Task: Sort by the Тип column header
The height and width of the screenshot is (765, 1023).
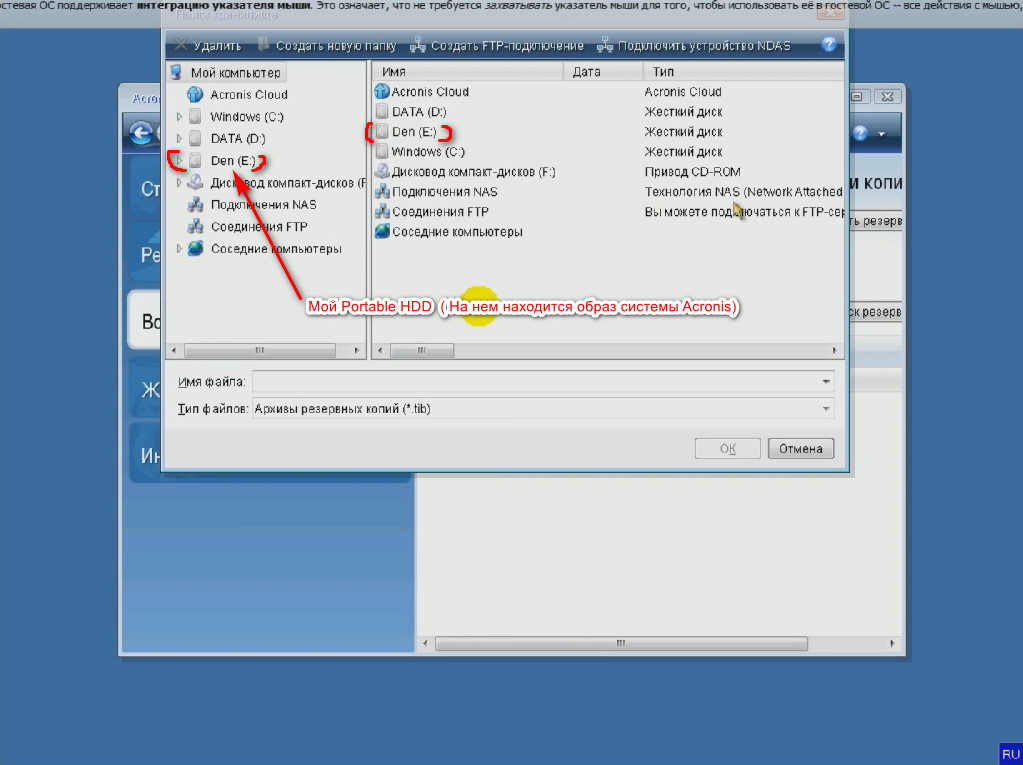Action: [x=740, y=72]
